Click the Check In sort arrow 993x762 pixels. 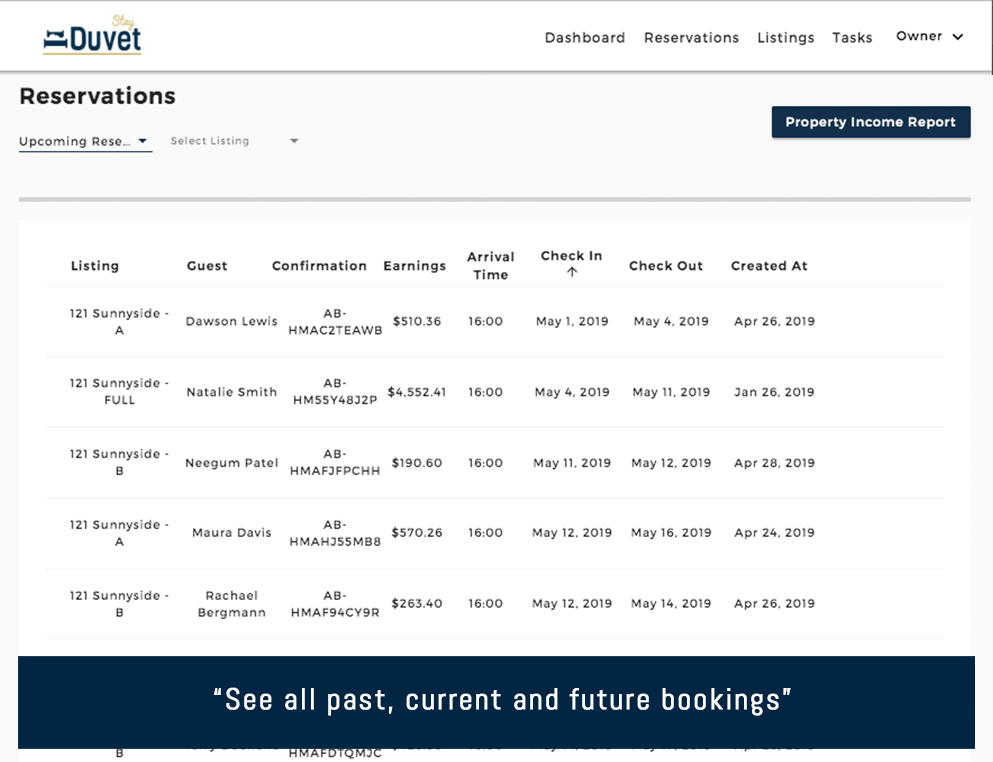pos(572,273)
